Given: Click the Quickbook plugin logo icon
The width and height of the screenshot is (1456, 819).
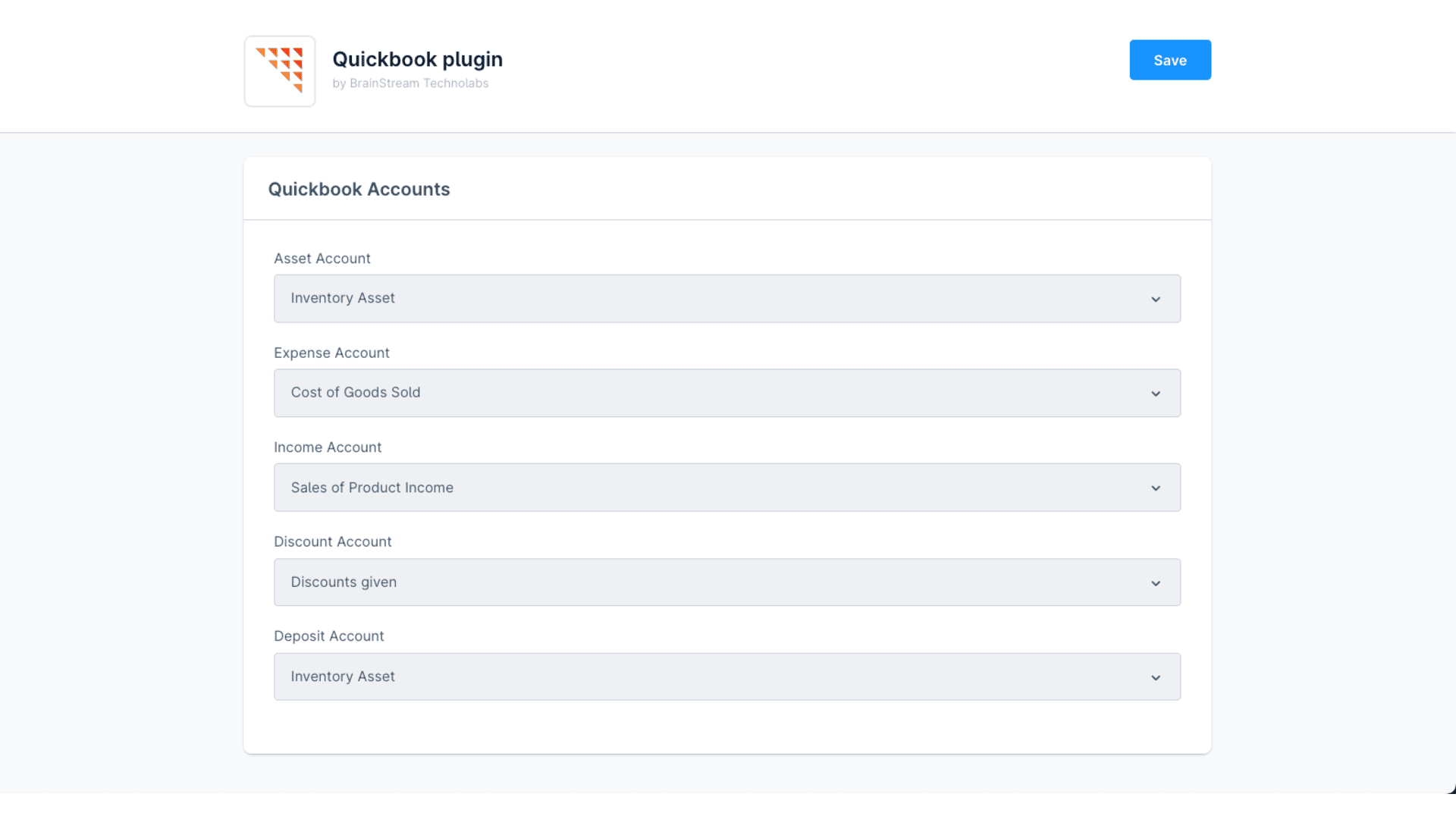Looking at the screenshot, I should (279, 71).
